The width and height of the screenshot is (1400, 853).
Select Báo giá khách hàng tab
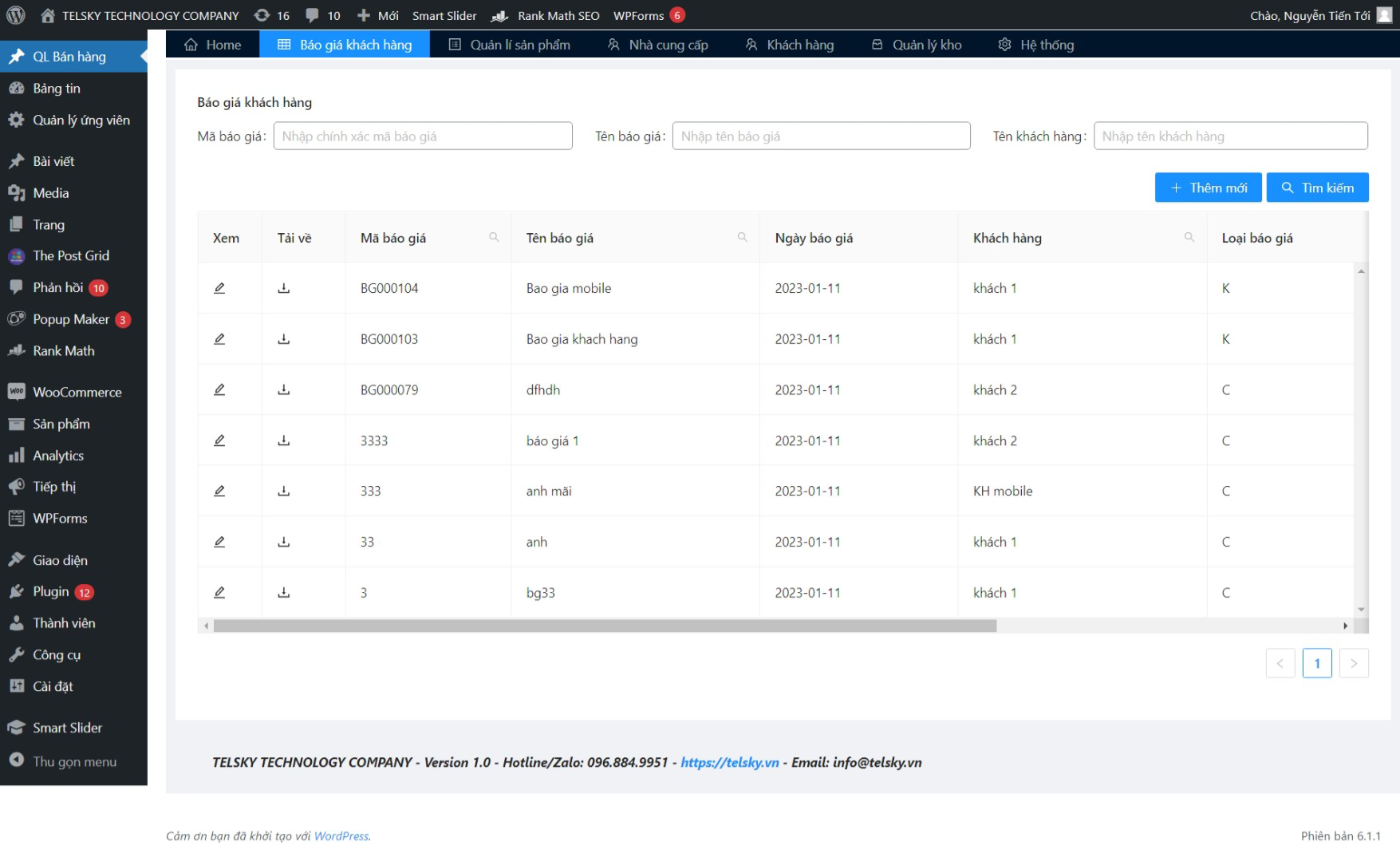coord(345,45)
